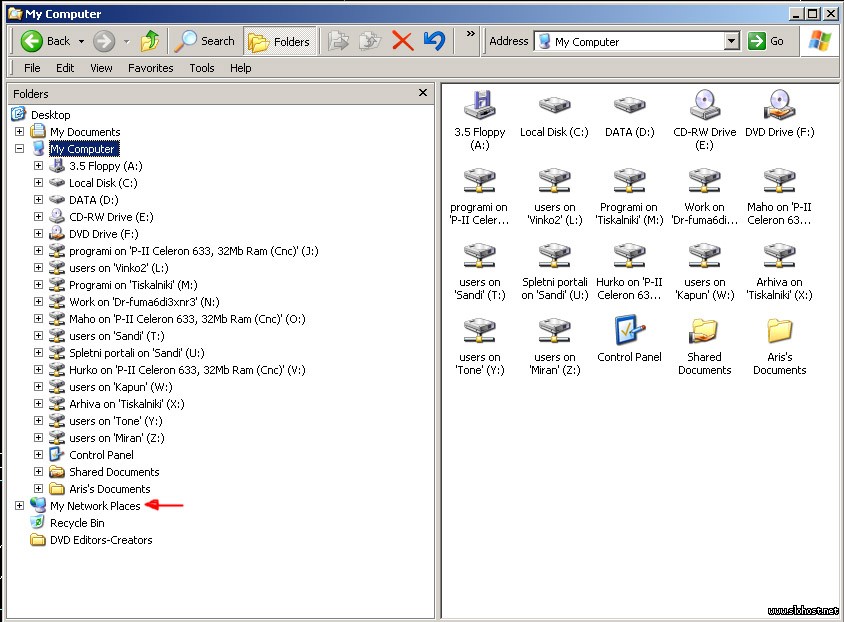Select users on 'Miran' (Z:) tree row
This screenshot has height=622, width=844.
117,438
